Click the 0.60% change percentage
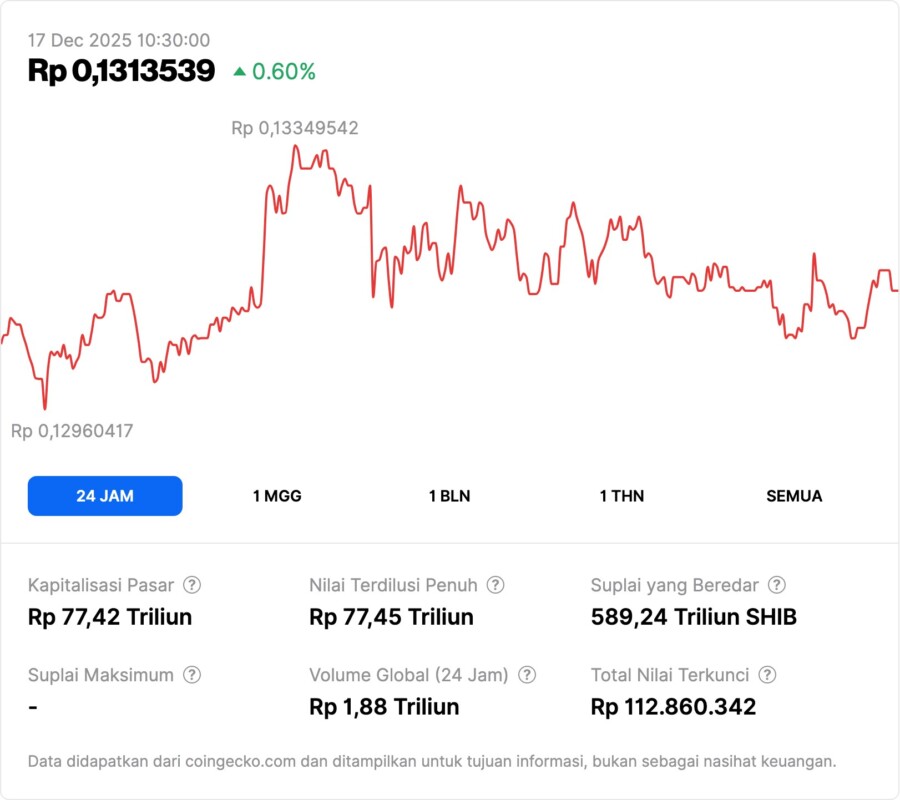Image resolution: width=900 pixels, height=800 pixels. 284,72
